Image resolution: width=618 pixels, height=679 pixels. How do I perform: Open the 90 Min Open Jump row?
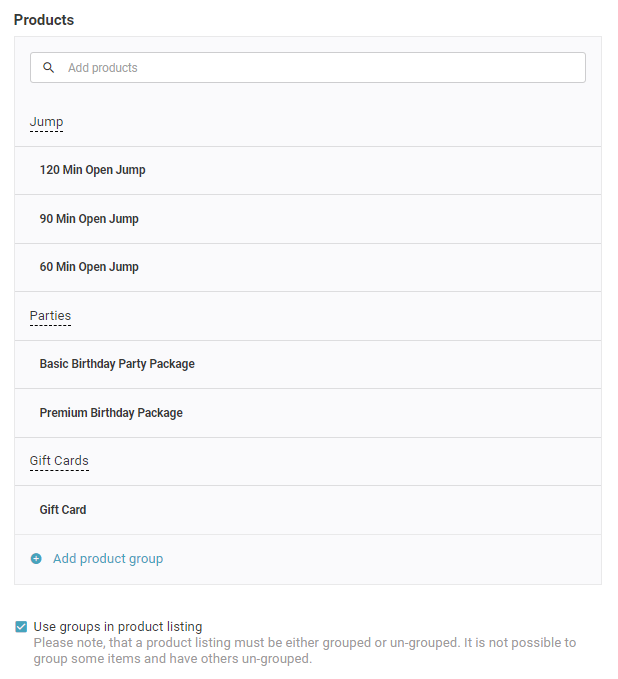(x=89, y=219)
